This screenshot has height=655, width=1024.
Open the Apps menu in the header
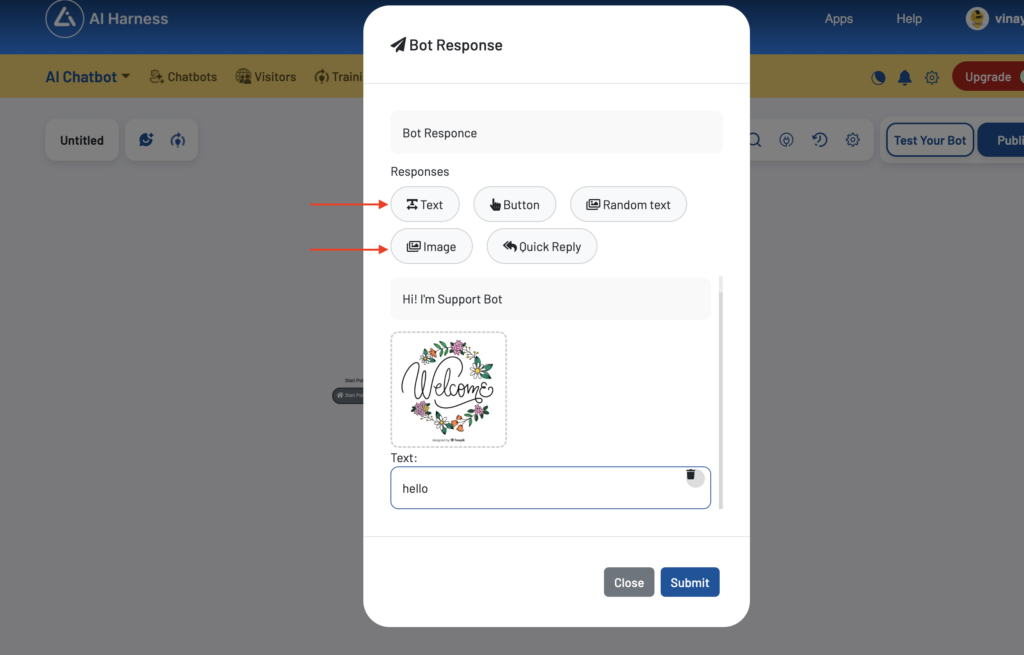pyautogui.click(x=839, y=19)
